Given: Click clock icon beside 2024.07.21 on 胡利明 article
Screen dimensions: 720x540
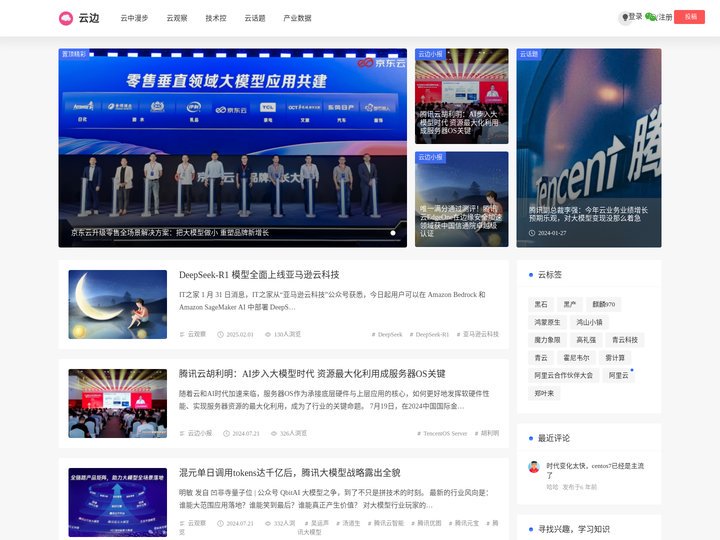Looking at the screenshot, I should (x=226, y=433).
